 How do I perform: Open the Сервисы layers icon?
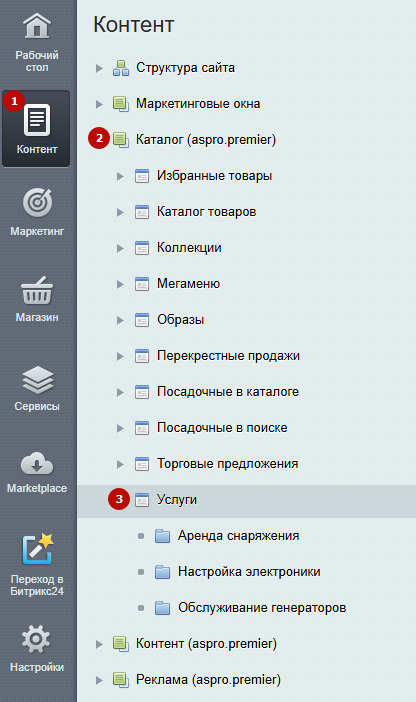coord(38,380)
